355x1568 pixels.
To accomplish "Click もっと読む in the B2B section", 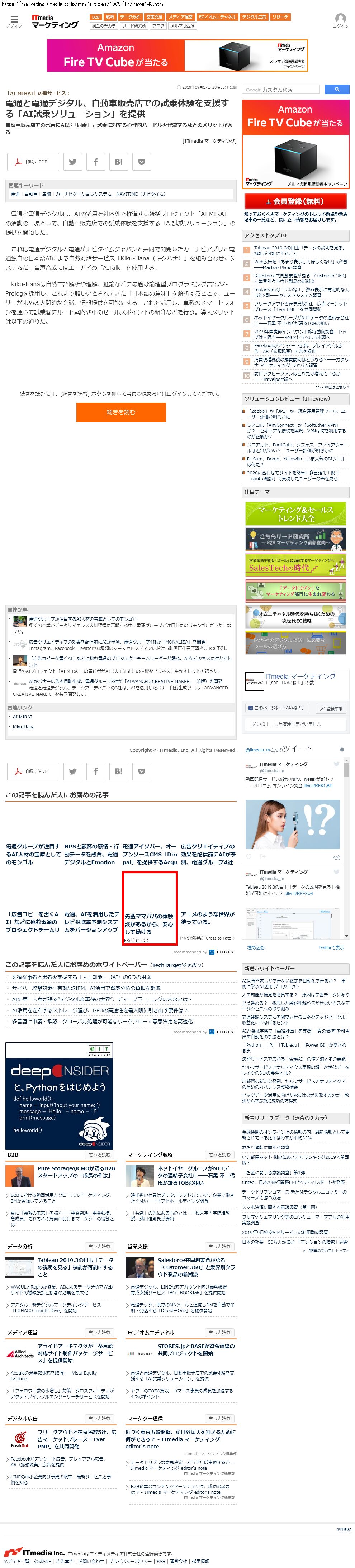I will [x=100, y=1155].
